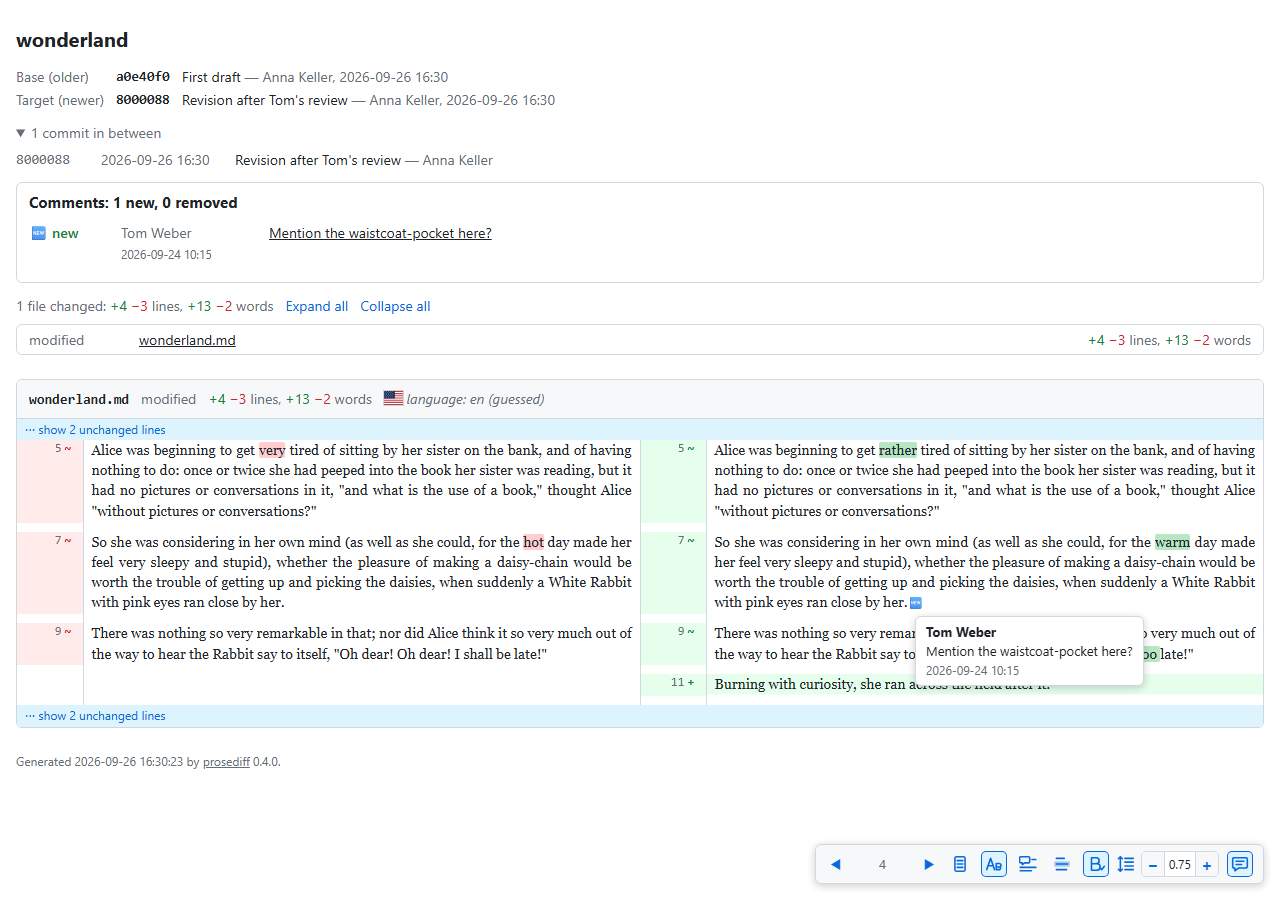Image resolution: width=1280 pixels, height=900 pixels.
Task: Show 2 unchanged lines at bottom of diff
Action: pyautogui.click(x=640, y=716)
